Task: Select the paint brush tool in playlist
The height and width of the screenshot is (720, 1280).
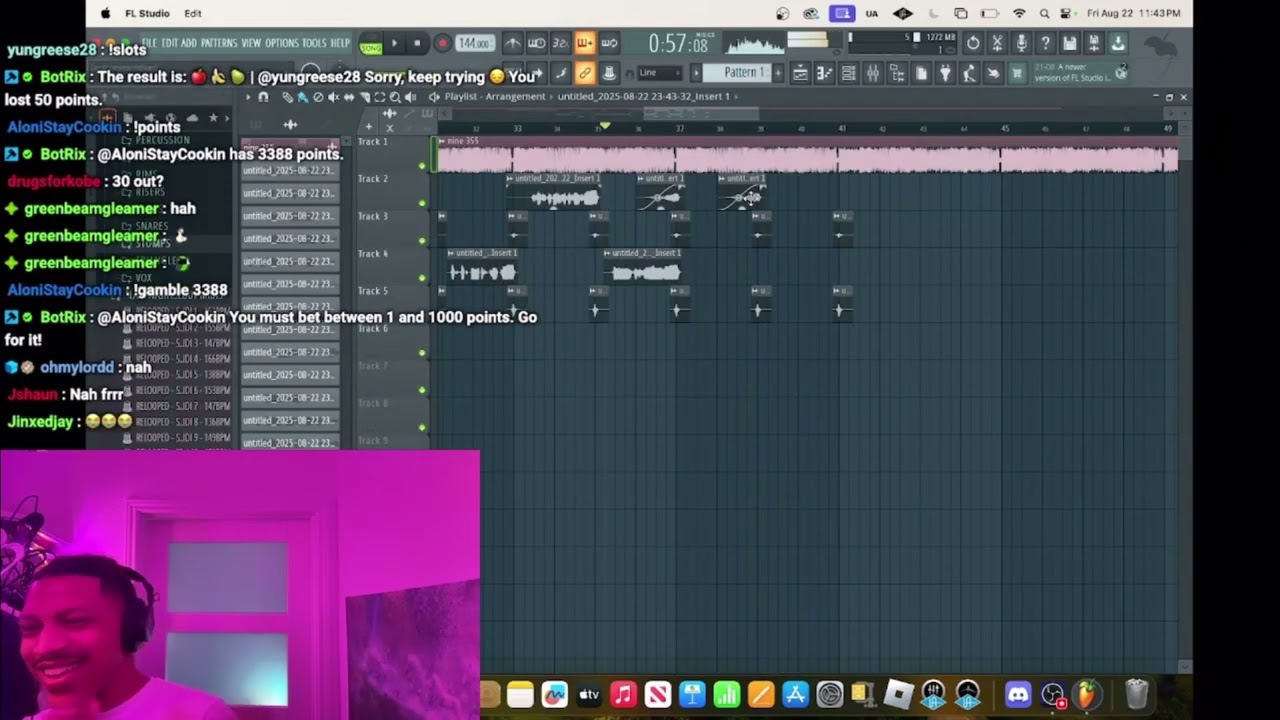Action: (303, 97)
